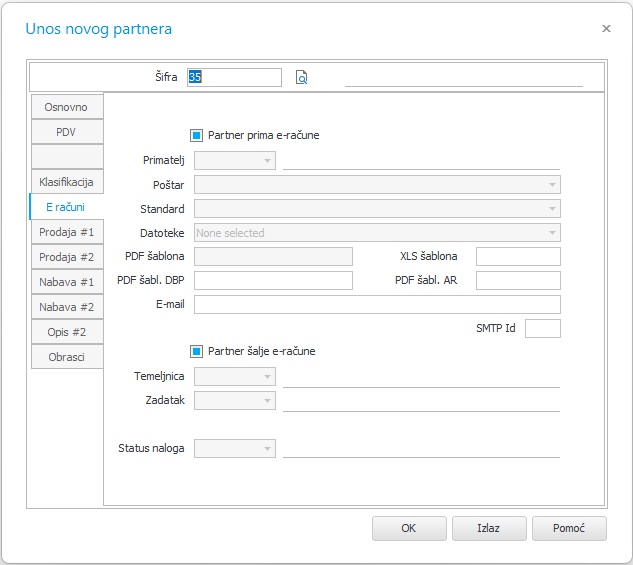This screenshot has width=633, height=565.
Task: Expand the Datoteke None selected dropdown
Action: (x=377, y=233)
